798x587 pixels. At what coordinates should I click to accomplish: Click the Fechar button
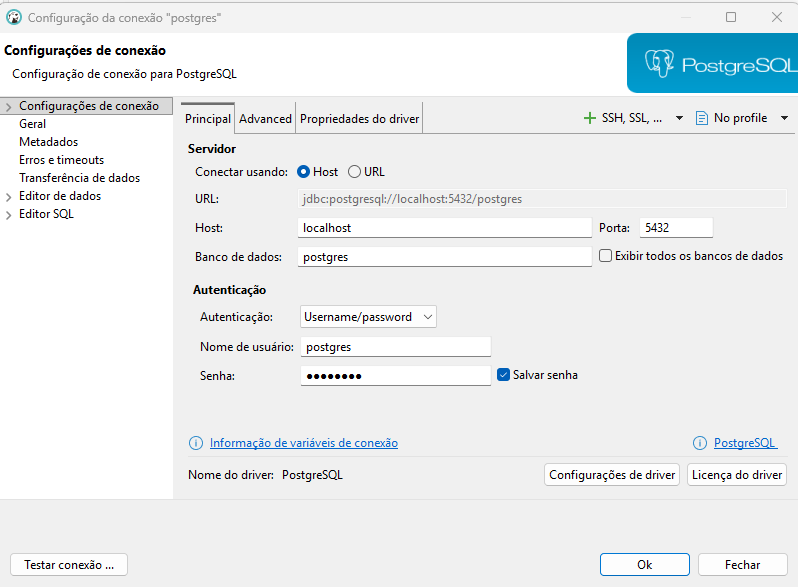[743, 565]
